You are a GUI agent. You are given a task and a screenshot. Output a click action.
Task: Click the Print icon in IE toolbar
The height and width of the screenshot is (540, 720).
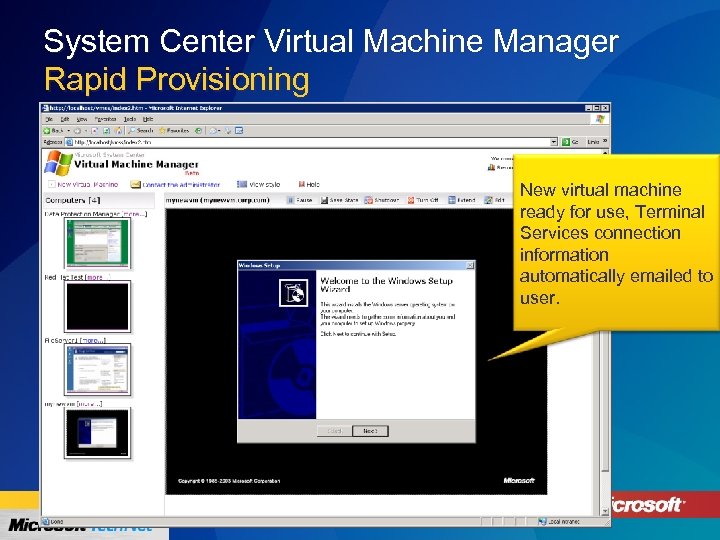click(x=228, y=131)
